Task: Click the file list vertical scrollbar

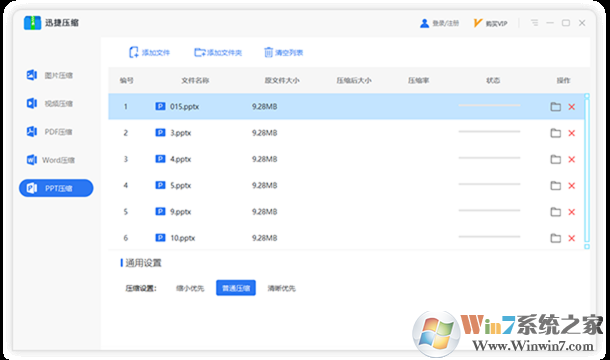Action: 587,171
